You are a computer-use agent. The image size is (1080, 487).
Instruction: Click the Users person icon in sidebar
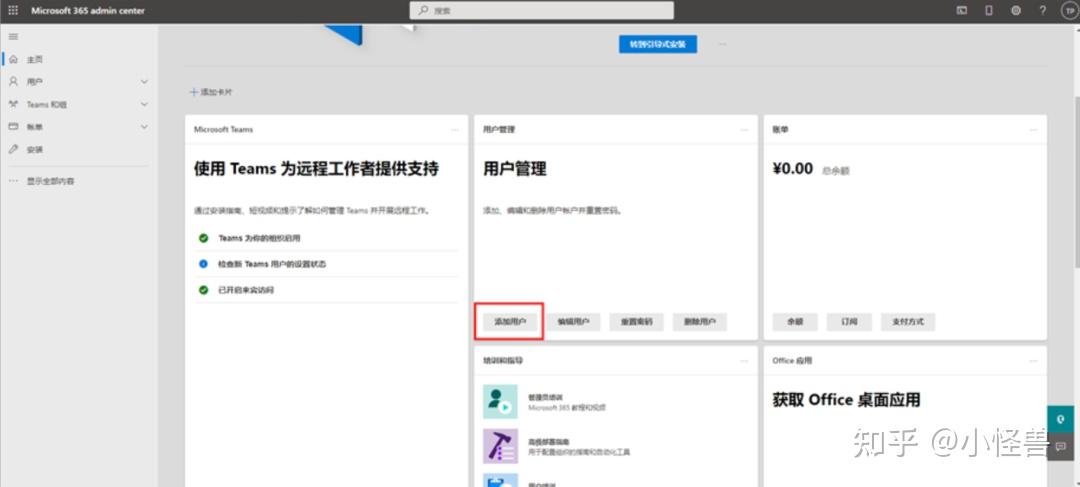[x=13, y=81]
